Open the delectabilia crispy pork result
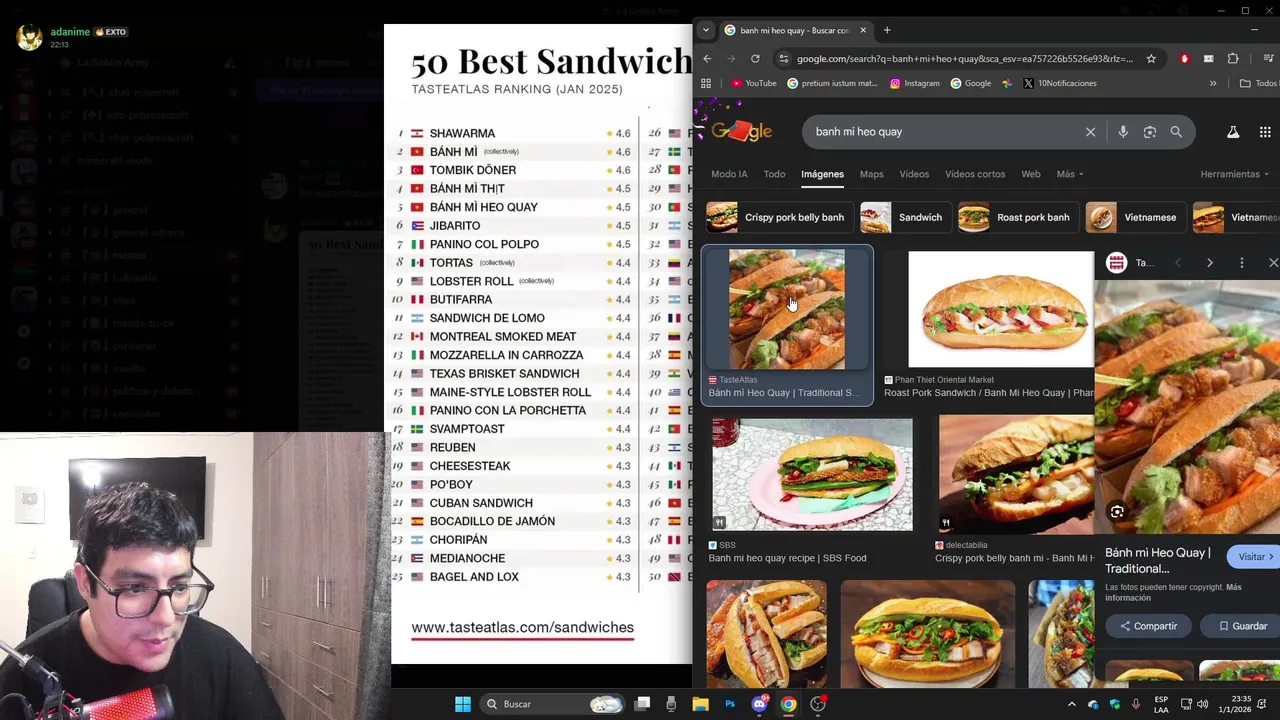The width and height of the screenshot is (1280, 720). (1015, 475)
